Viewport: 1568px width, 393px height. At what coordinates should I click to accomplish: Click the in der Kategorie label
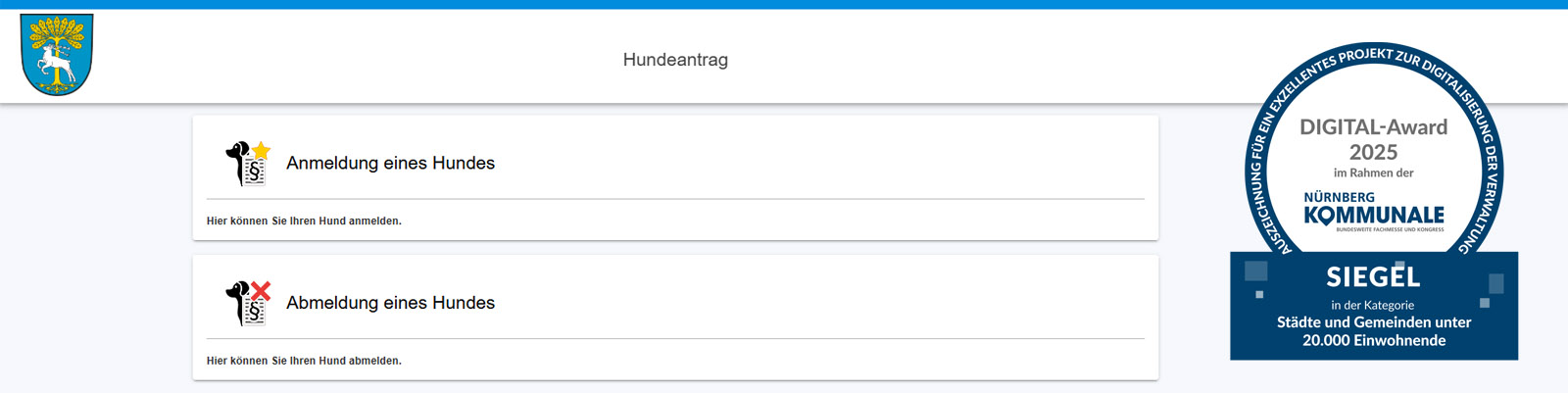(1372, 305)
